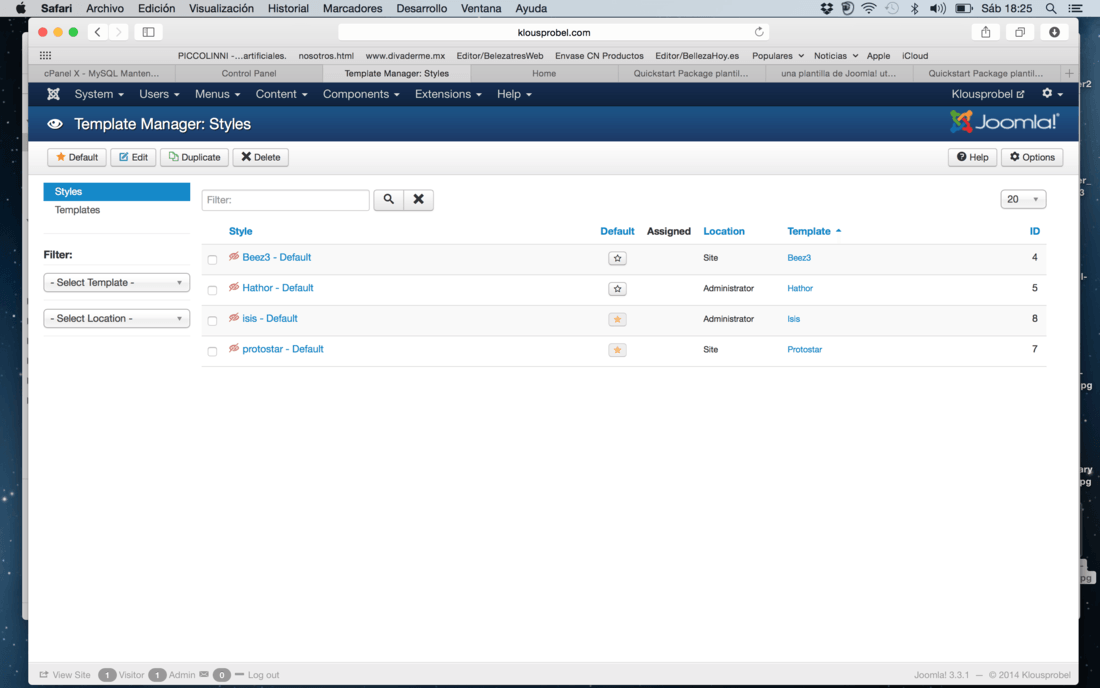Viewport: 1100px width, 688px height.
Task: Open the Select Location dropdown
Action: (x=116, y=318)
